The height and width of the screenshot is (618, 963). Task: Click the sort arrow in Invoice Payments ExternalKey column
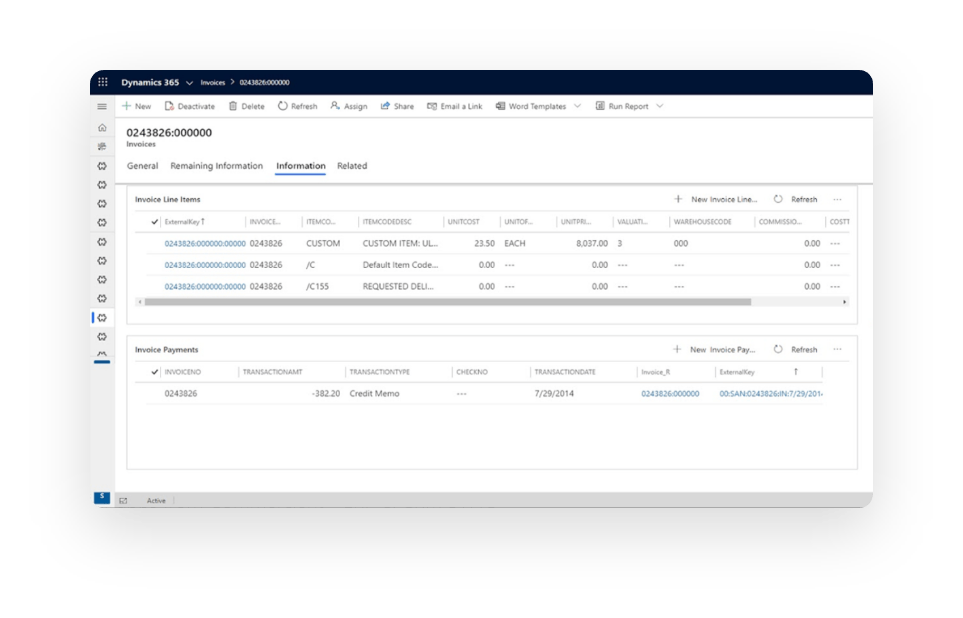click(795, 372)
